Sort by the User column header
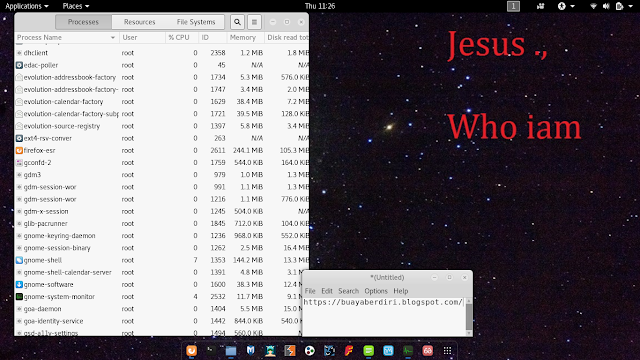The height and width of the screenshot is (360, 640). click(x=142, y=38)
